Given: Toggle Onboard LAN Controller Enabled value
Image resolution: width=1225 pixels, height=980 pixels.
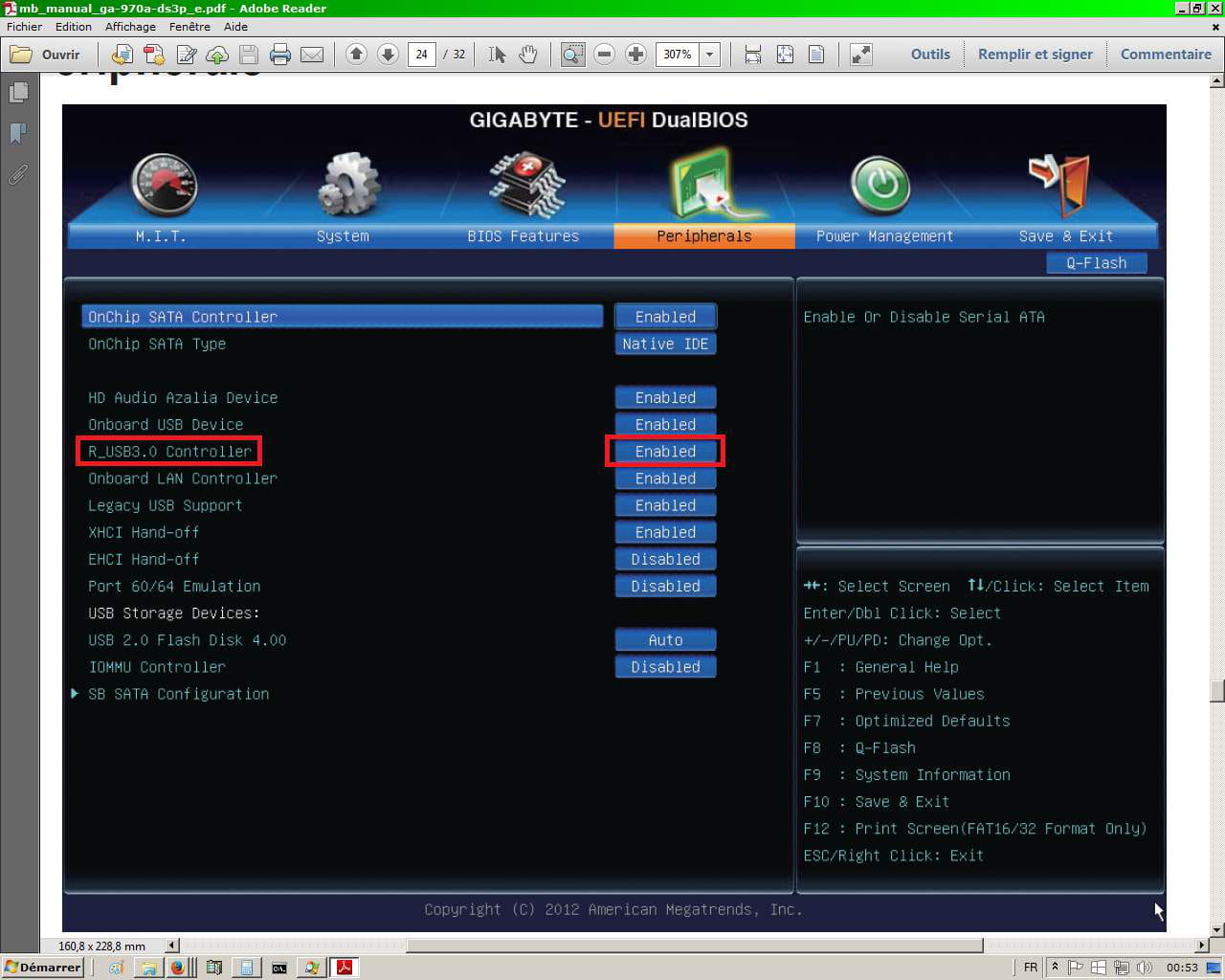Looking at the screenshot, I should point(665,479).
